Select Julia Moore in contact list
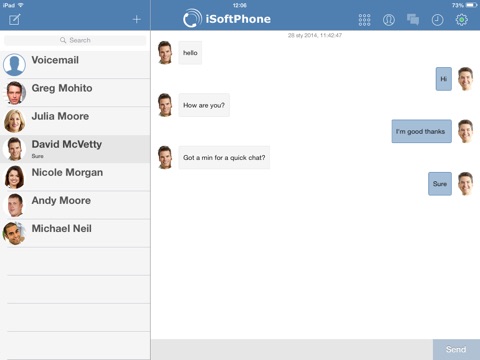480x360 pixels. tap(75, 121)
